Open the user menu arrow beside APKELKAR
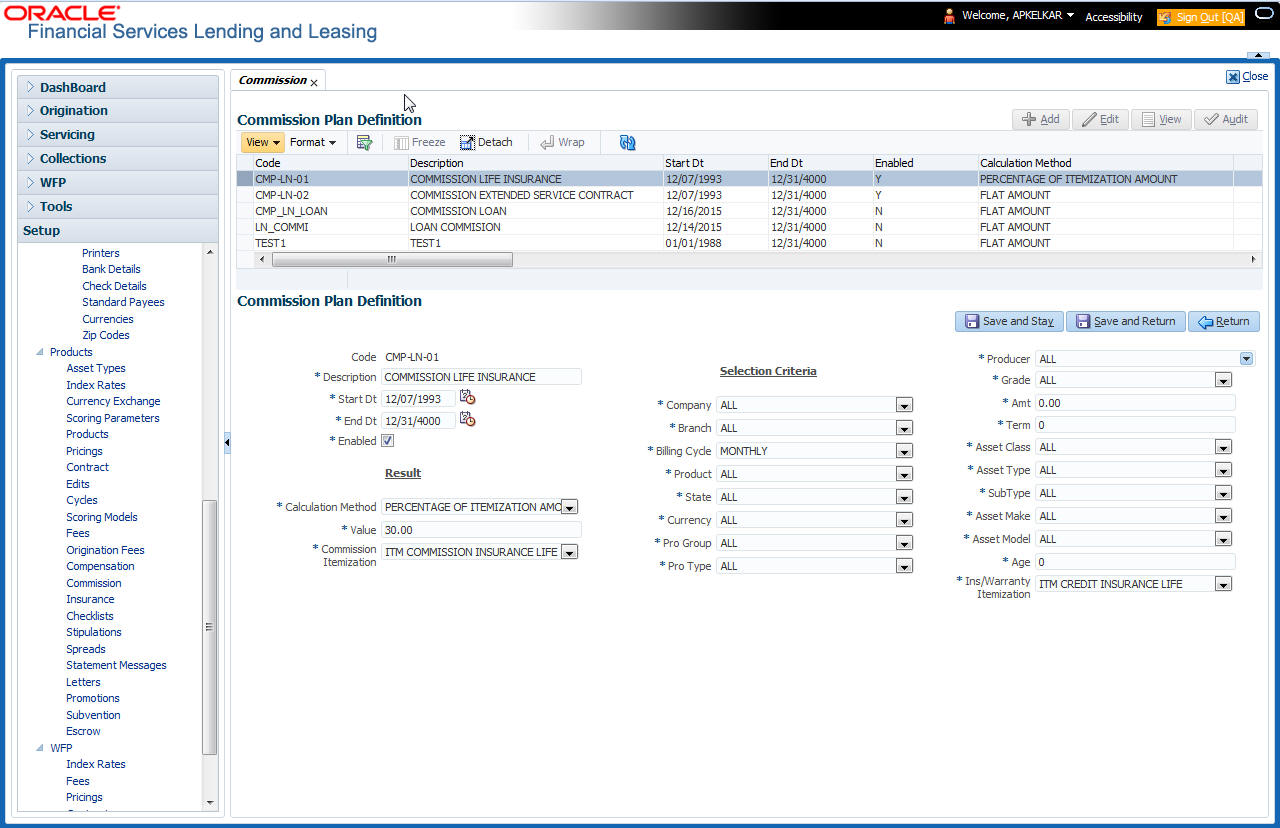The width and height of the screenshot is (1280, 828). pyautogui.click(x=1070, y=16)
